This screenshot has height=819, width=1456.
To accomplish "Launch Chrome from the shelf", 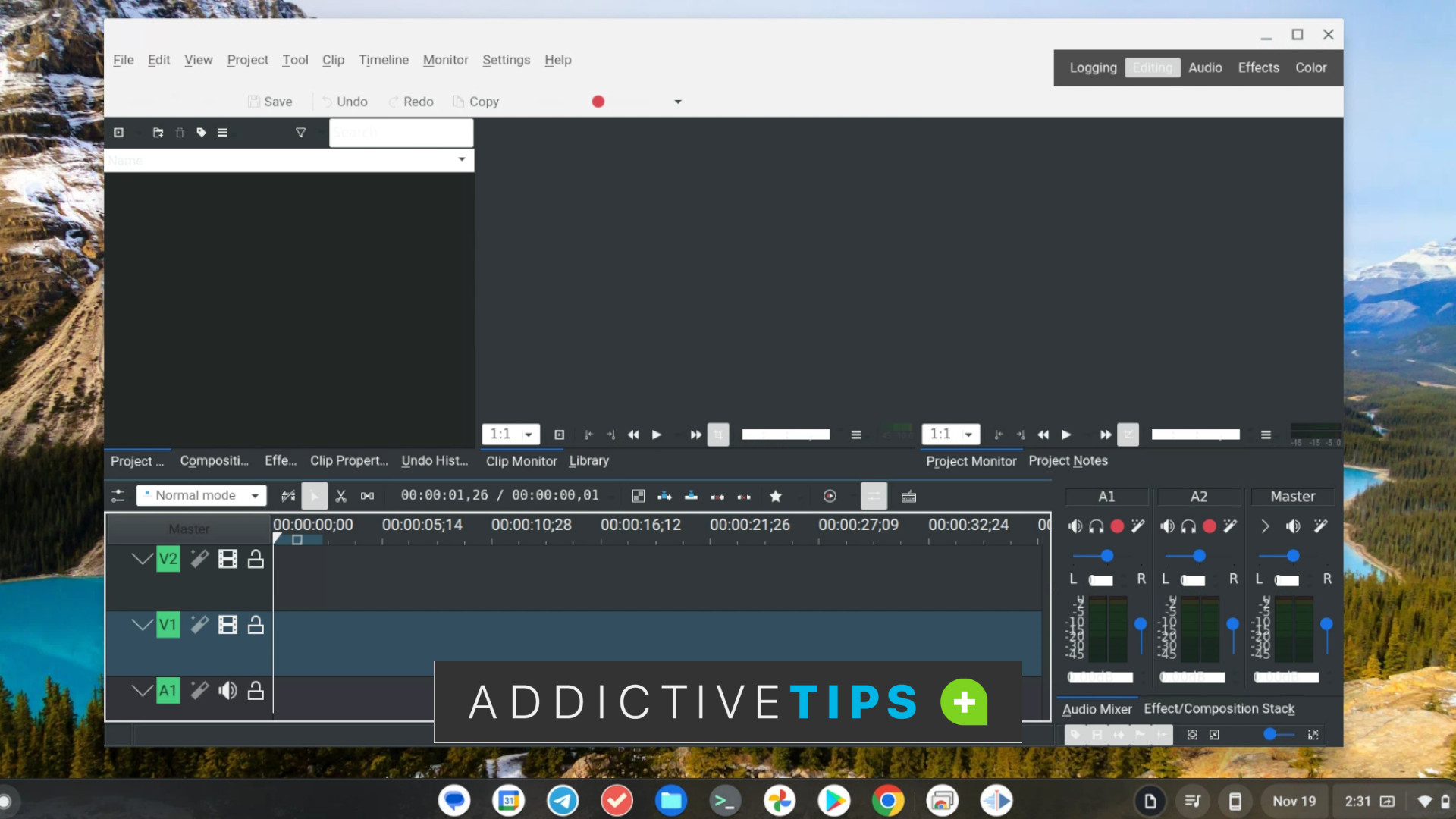I will coord(887,800).
